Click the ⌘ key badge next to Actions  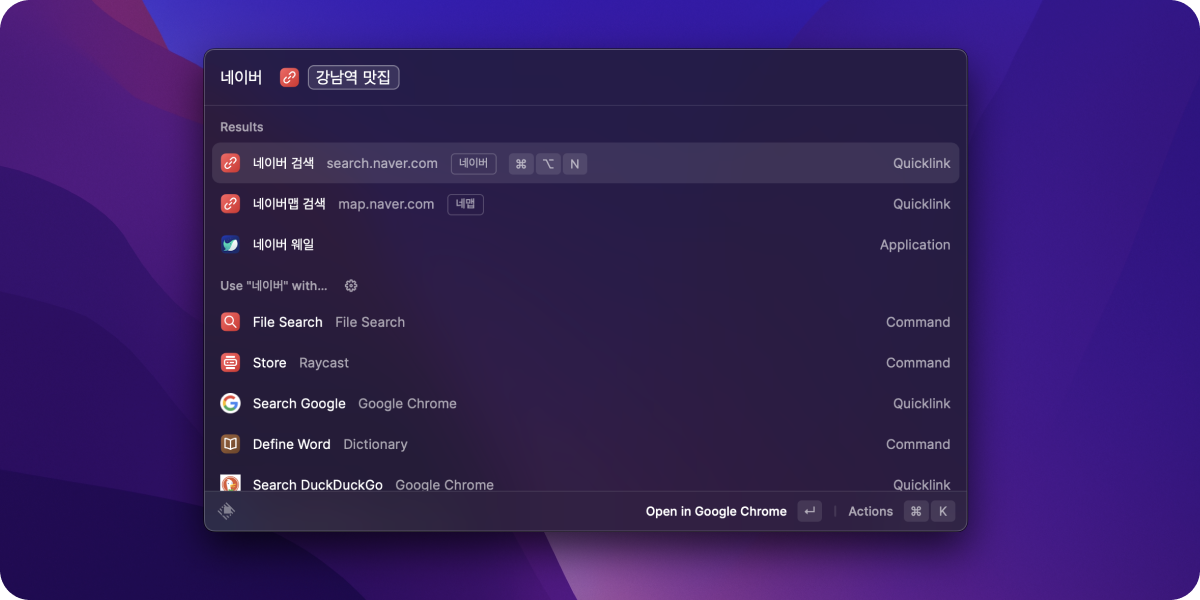(x=916, y=511)
